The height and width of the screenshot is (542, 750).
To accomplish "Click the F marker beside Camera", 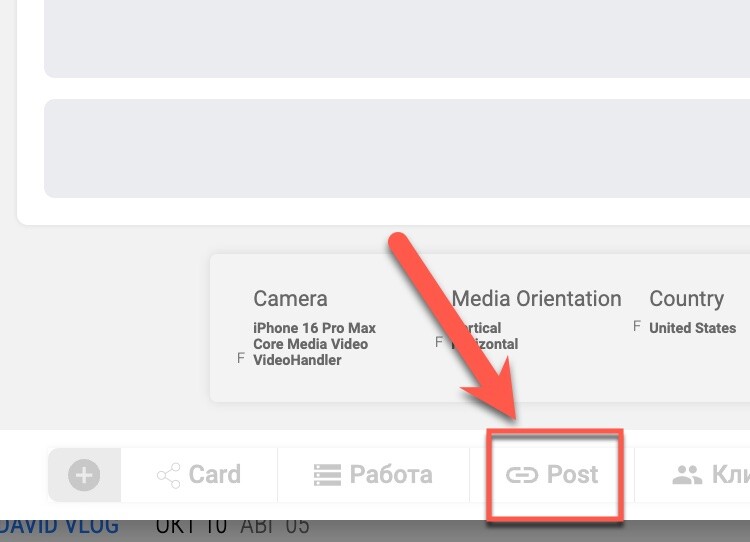I will tap(241, 358).
